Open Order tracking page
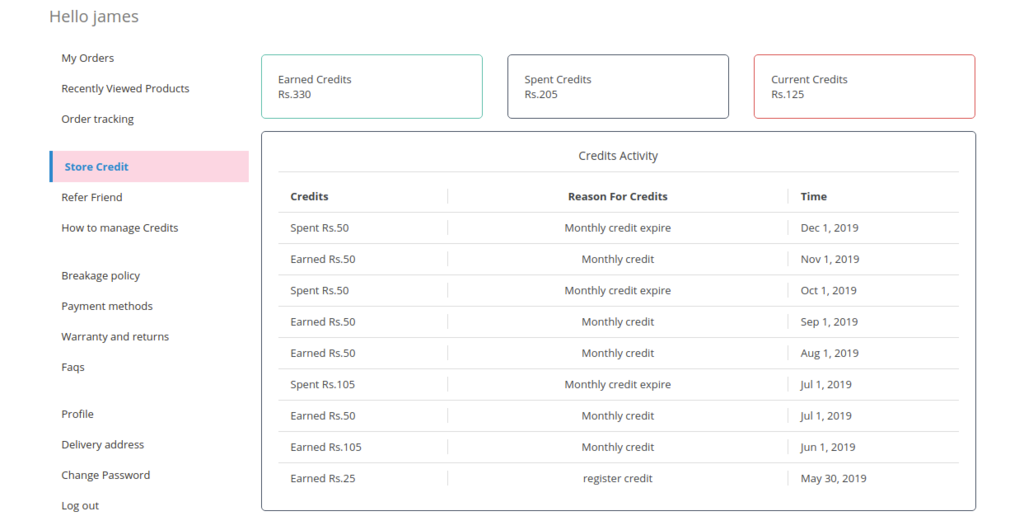1024x530 pixels. pos(97,119)
